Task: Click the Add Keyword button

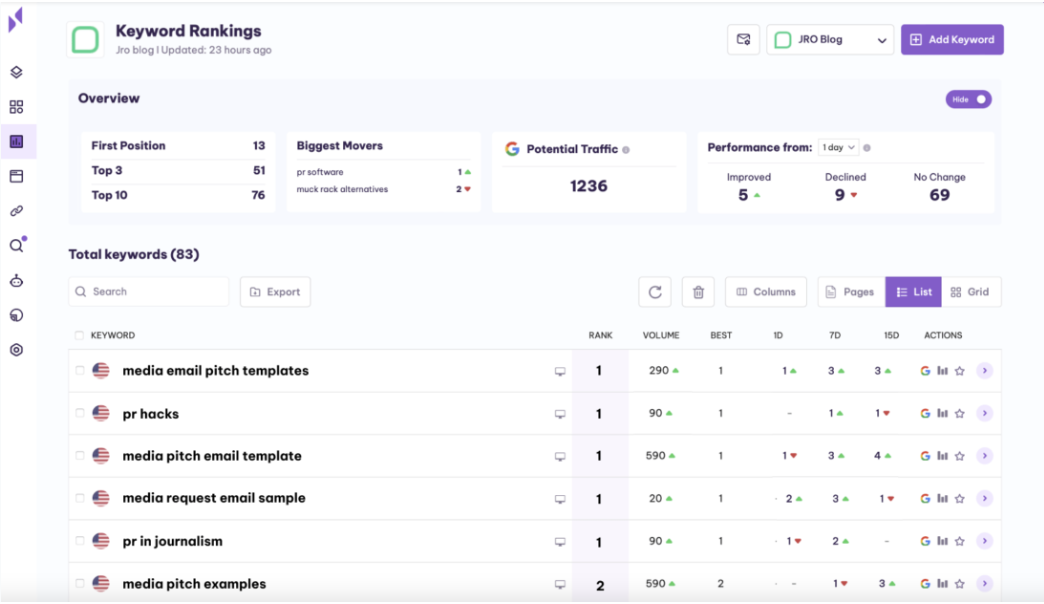Action: (952, 39)
